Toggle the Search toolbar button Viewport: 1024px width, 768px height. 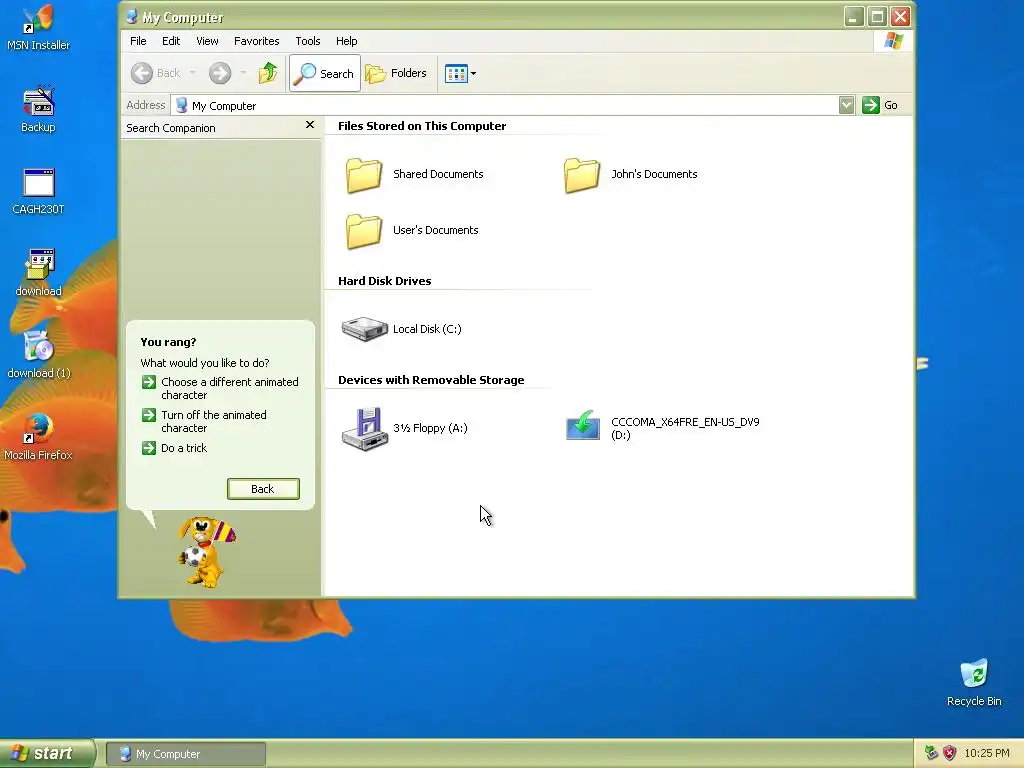(325, 73)
